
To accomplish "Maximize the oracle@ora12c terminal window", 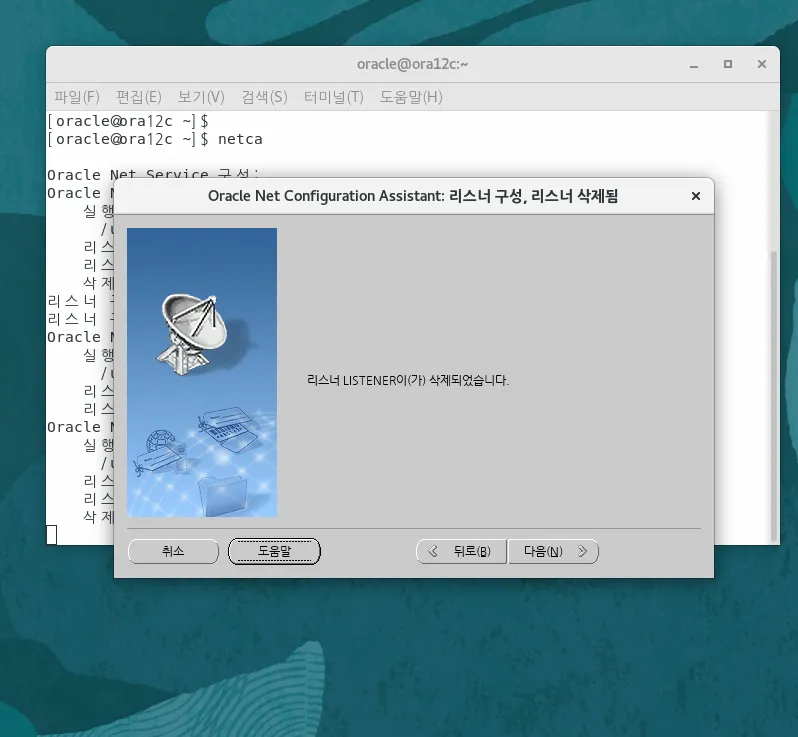I will [x=728, y=64].
